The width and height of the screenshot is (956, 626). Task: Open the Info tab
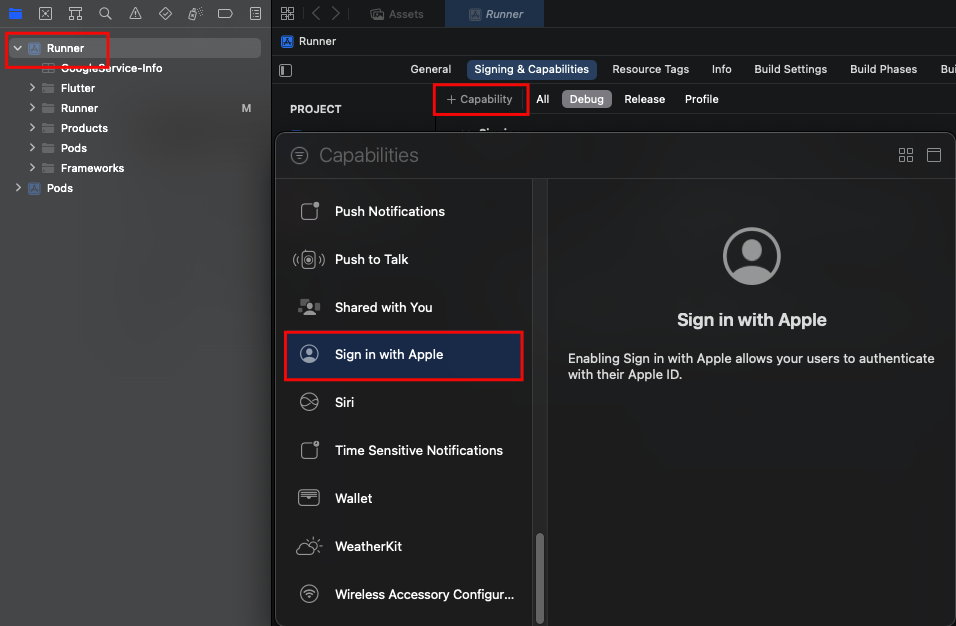pos(721,69)
